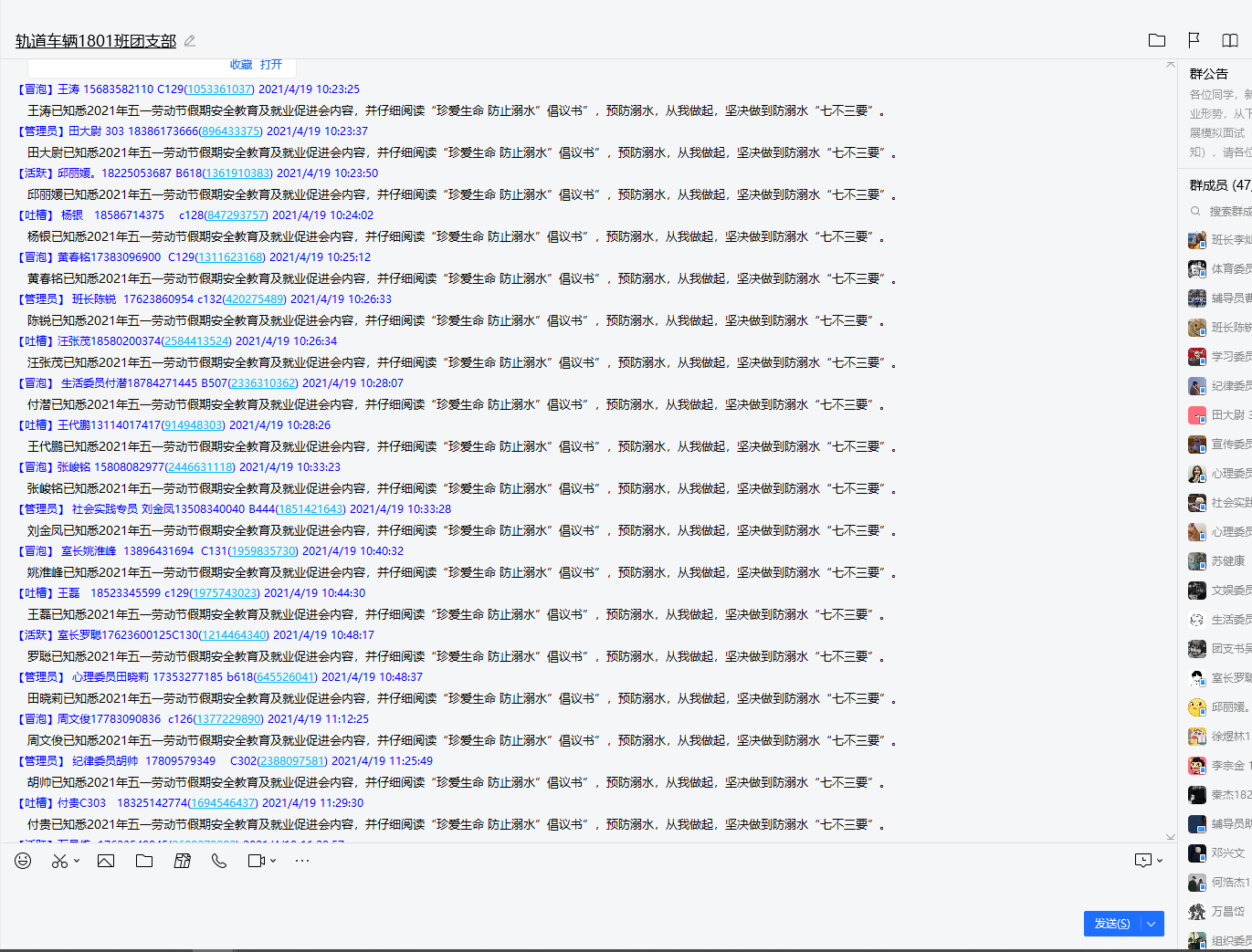Click the video call camera icon
This screenshot has width=1252, height=952.
click(x=256, y=861)
